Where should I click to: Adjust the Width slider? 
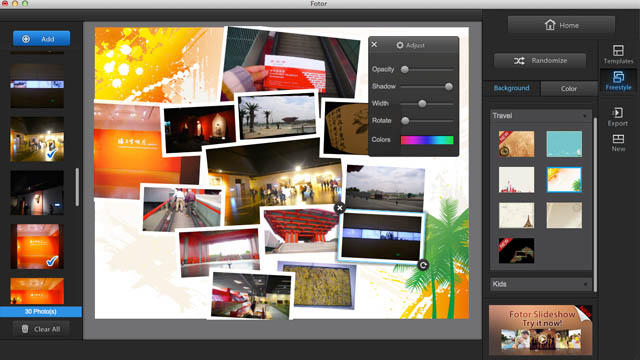coord(427,104)
